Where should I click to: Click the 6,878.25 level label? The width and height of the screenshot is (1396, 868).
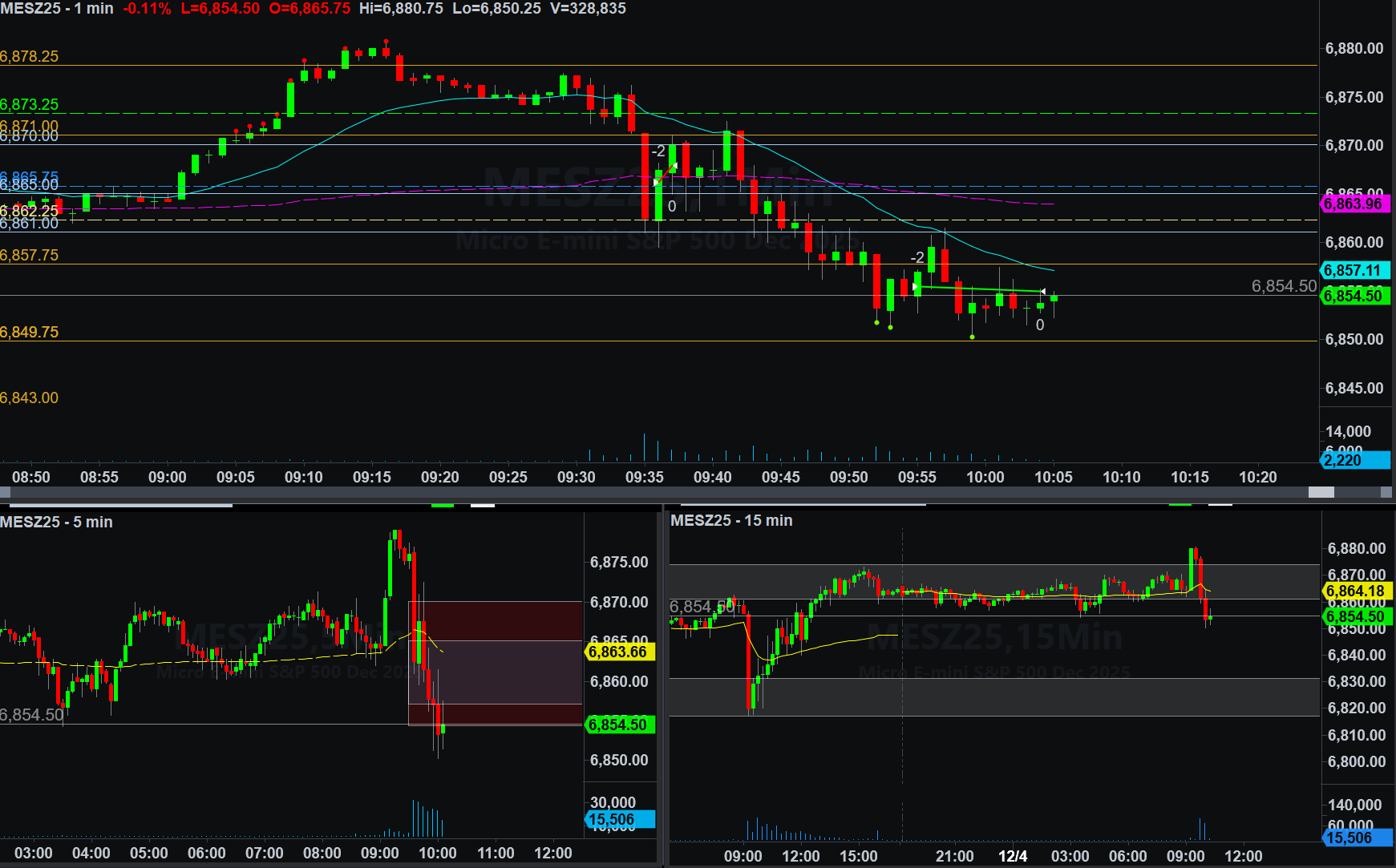[30, 57]
